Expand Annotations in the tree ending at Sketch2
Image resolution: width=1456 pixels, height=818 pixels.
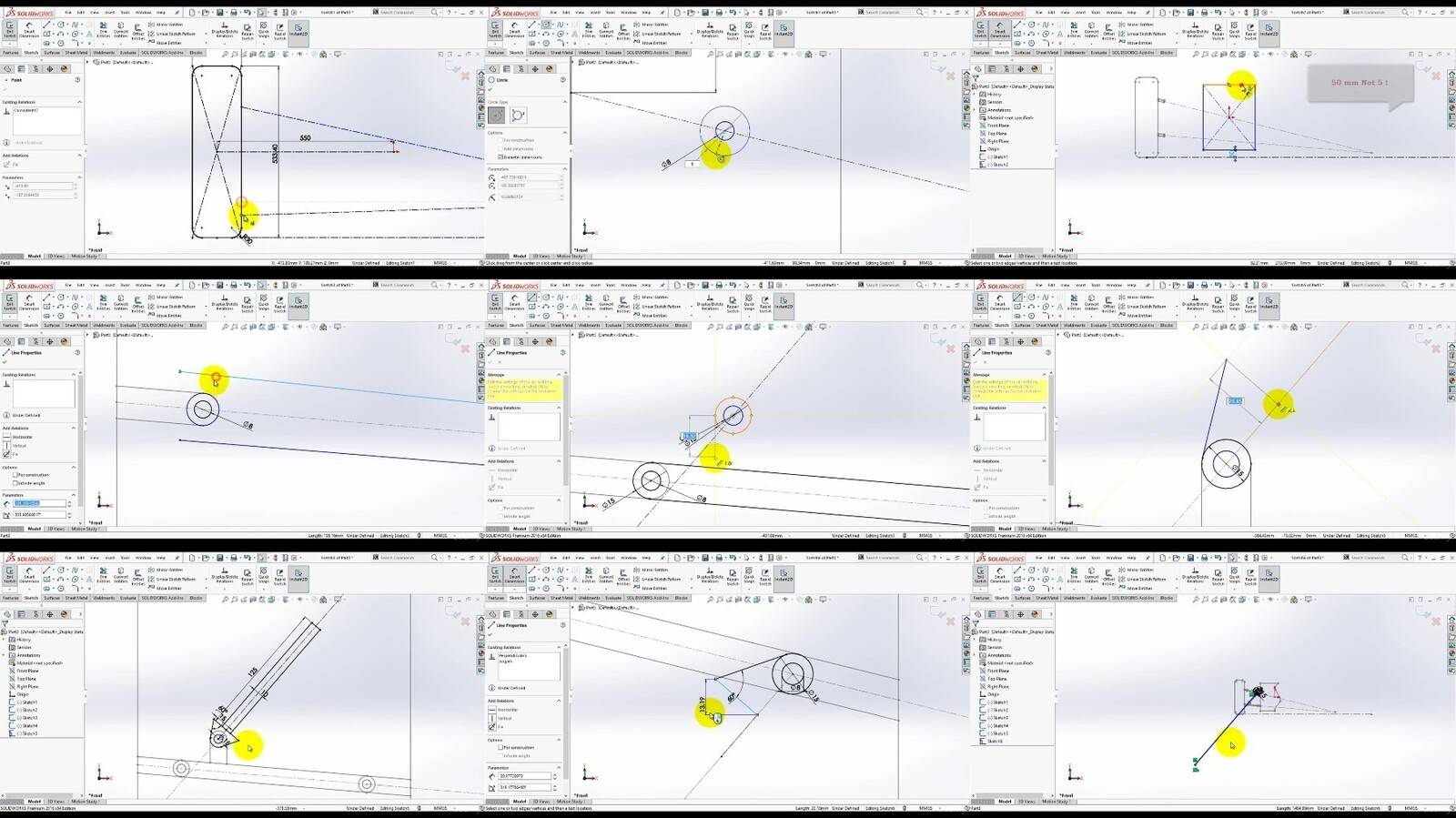tap(976, 110)
